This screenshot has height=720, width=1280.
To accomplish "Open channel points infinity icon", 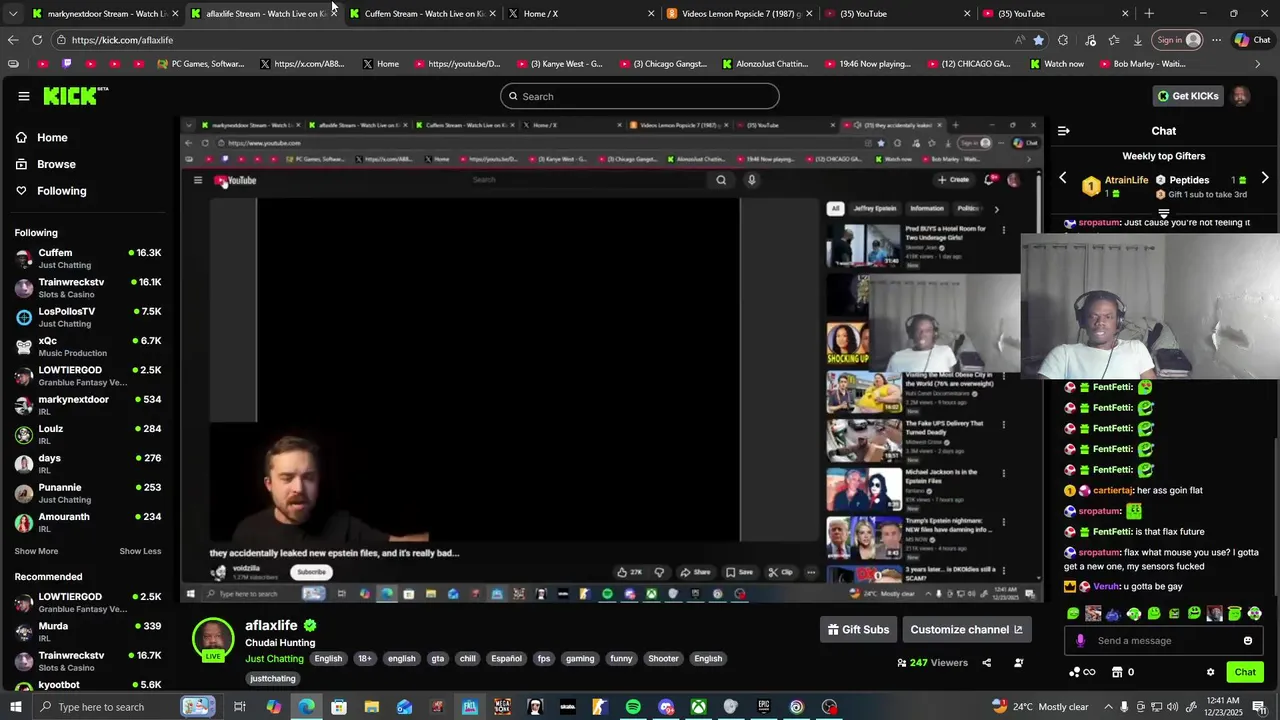I will pos(1082,672).
